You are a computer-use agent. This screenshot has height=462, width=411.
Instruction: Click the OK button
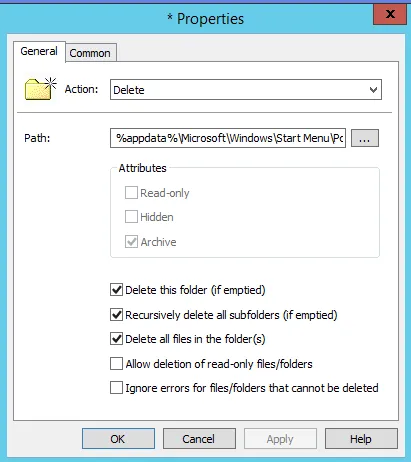click(x=118, y=439)
